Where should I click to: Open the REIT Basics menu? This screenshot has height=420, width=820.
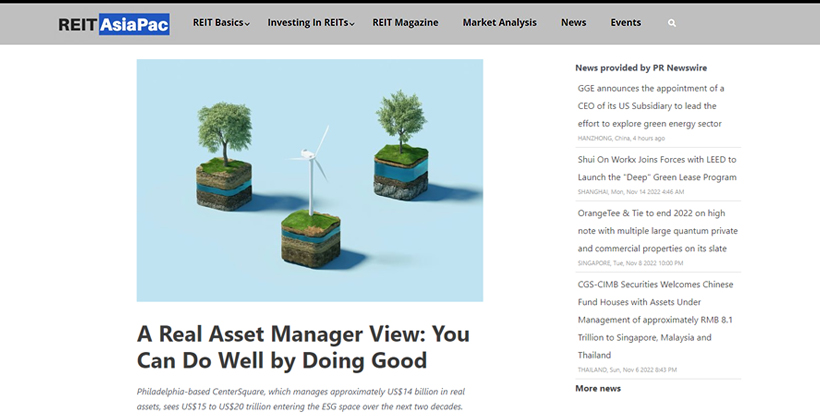pos(218,22)
